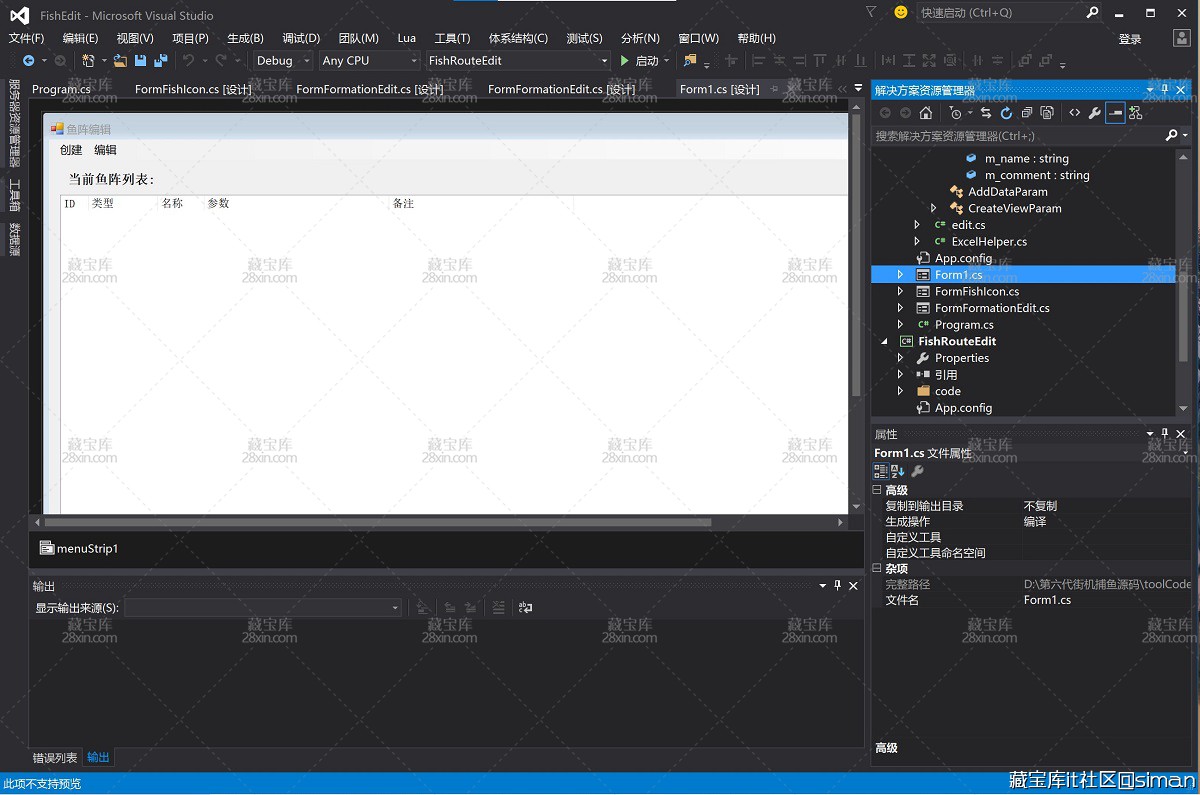This screenshot has width=1200, height=795.
Task: Click the 创建 menu in the form designer
Action: click(71, 150)
